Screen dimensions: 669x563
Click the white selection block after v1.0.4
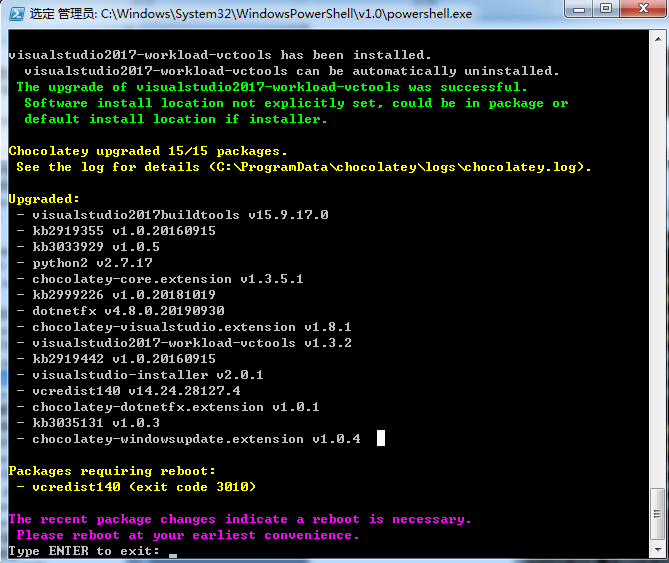click(x=381, y=438)
